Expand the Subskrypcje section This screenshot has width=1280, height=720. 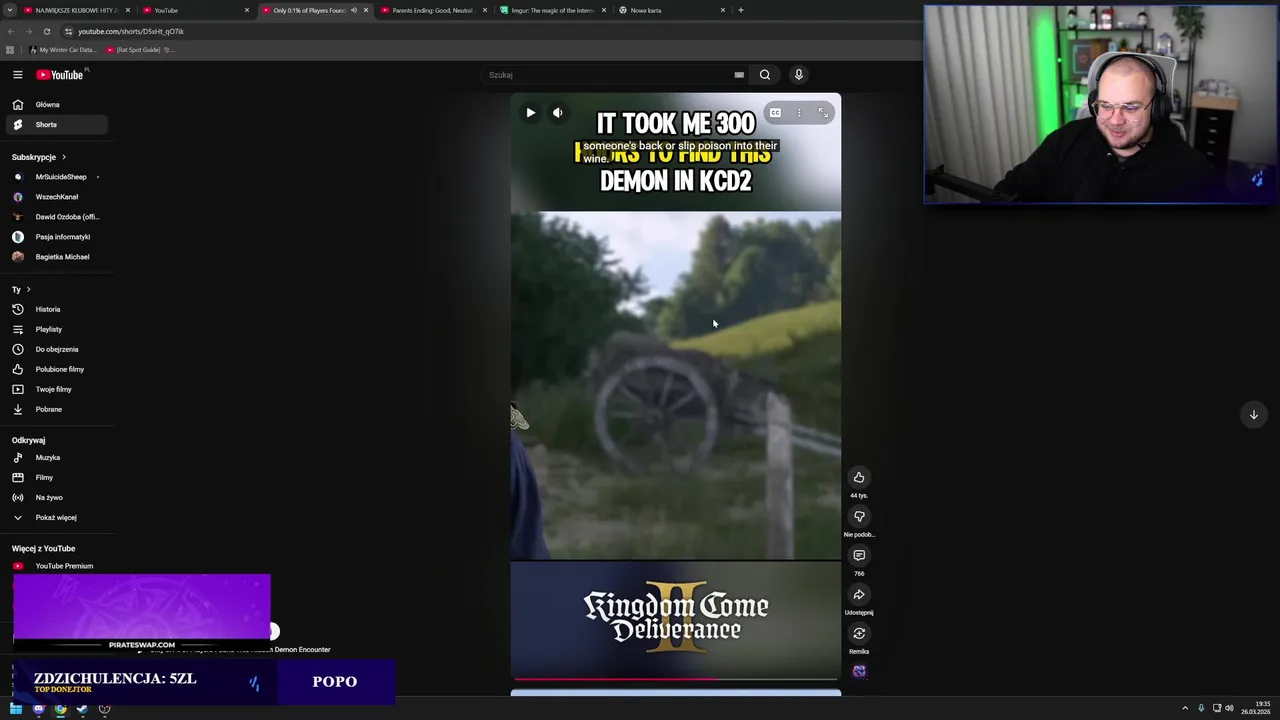tap(39, 157)
